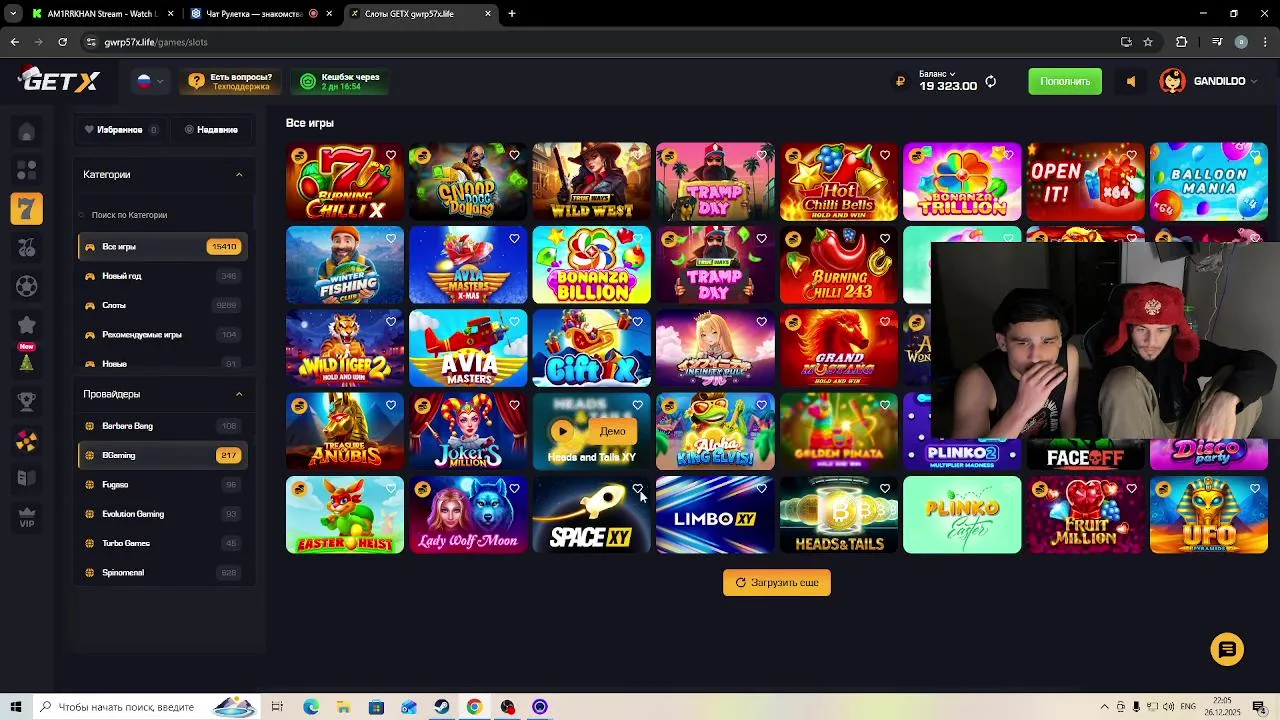Favorite the Aviamasters X-Mas game

[x=514, y=238]
